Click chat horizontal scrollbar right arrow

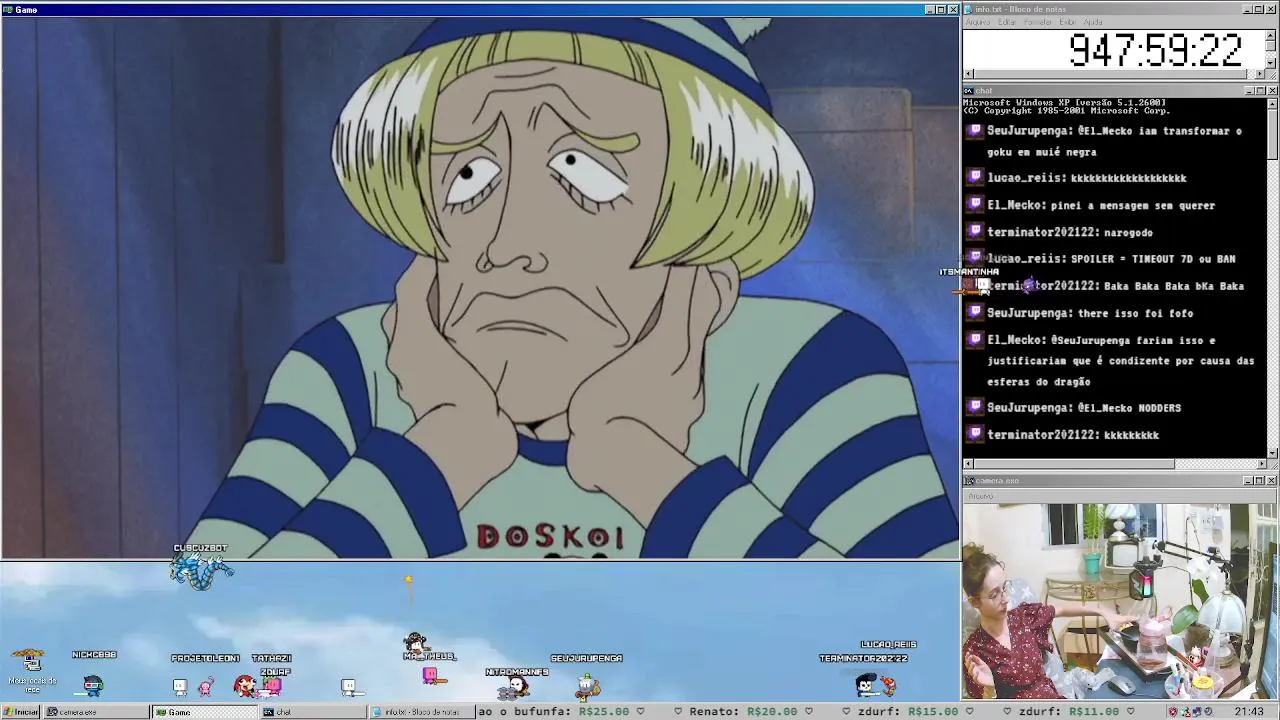(1260, 464)
